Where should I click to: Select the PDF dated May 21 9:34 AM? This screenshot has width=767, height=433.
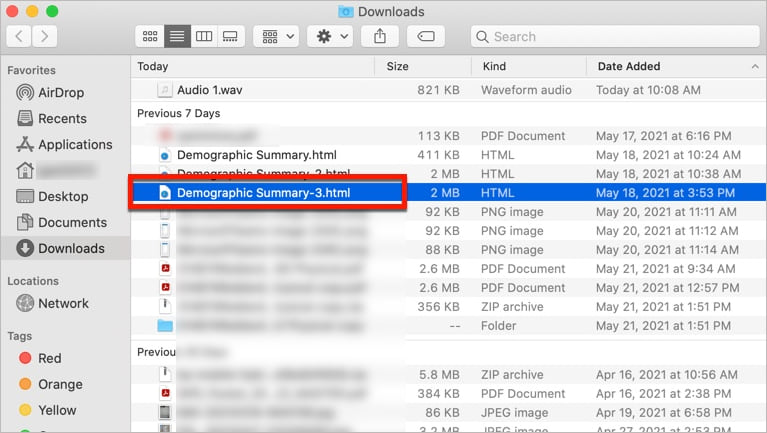pos(449,269)
